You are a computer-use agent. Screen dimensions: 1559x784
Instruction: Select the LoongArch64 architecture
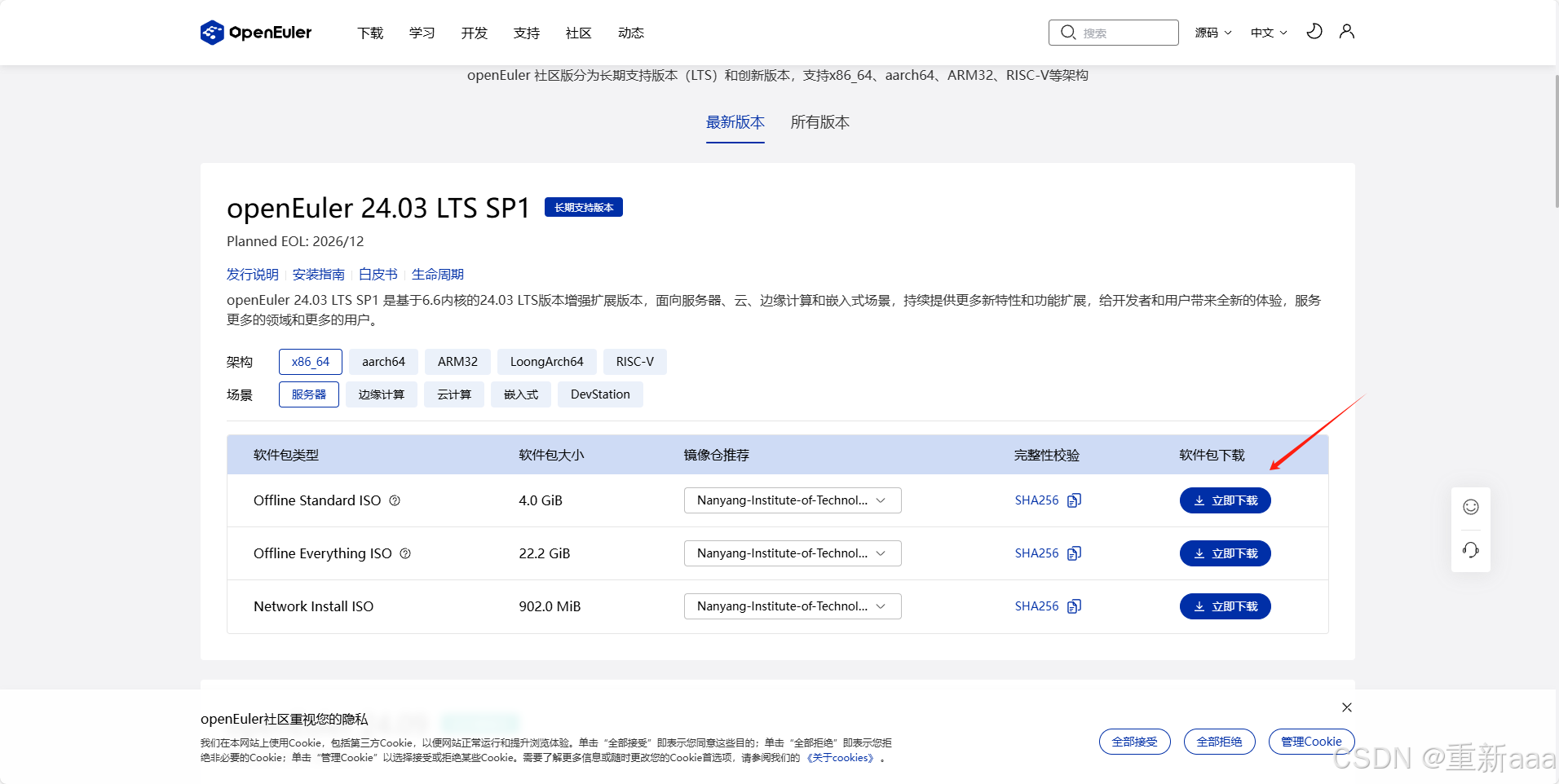point(547,362)
